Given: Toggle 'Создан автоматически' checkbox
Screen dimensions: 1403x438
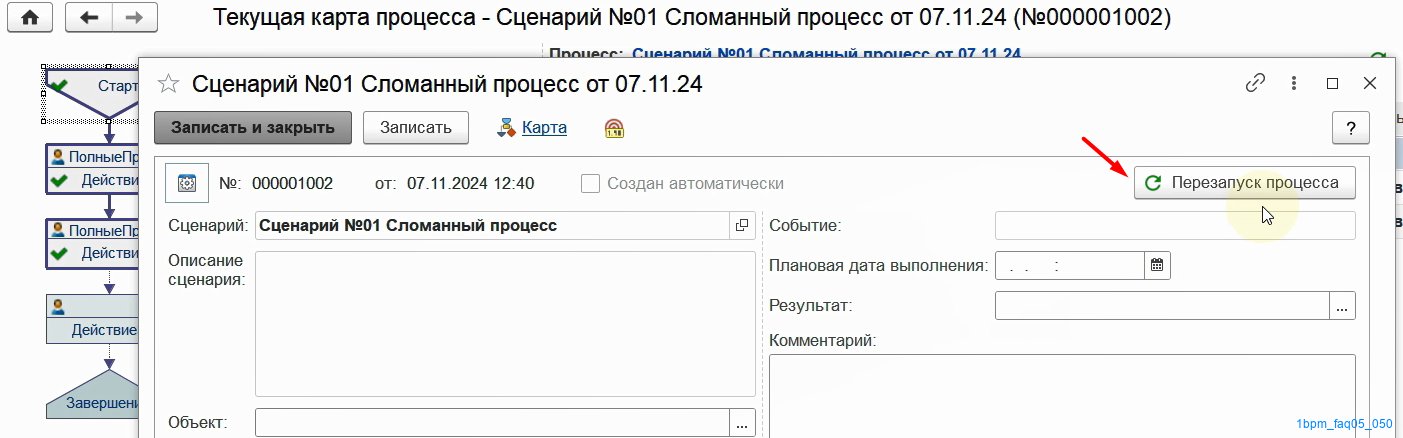Looking at the screenshot, I should pyautogui.click(x=590, y=183).
